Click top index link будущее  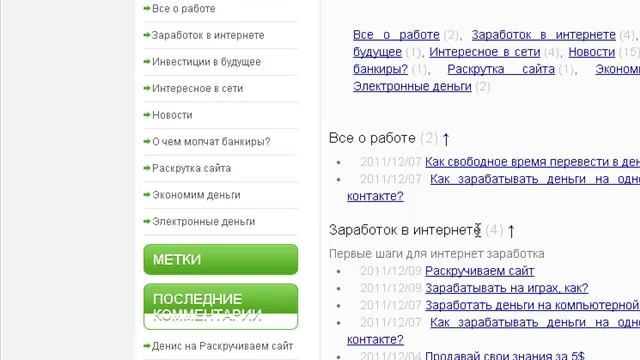[x=378, y=52]
